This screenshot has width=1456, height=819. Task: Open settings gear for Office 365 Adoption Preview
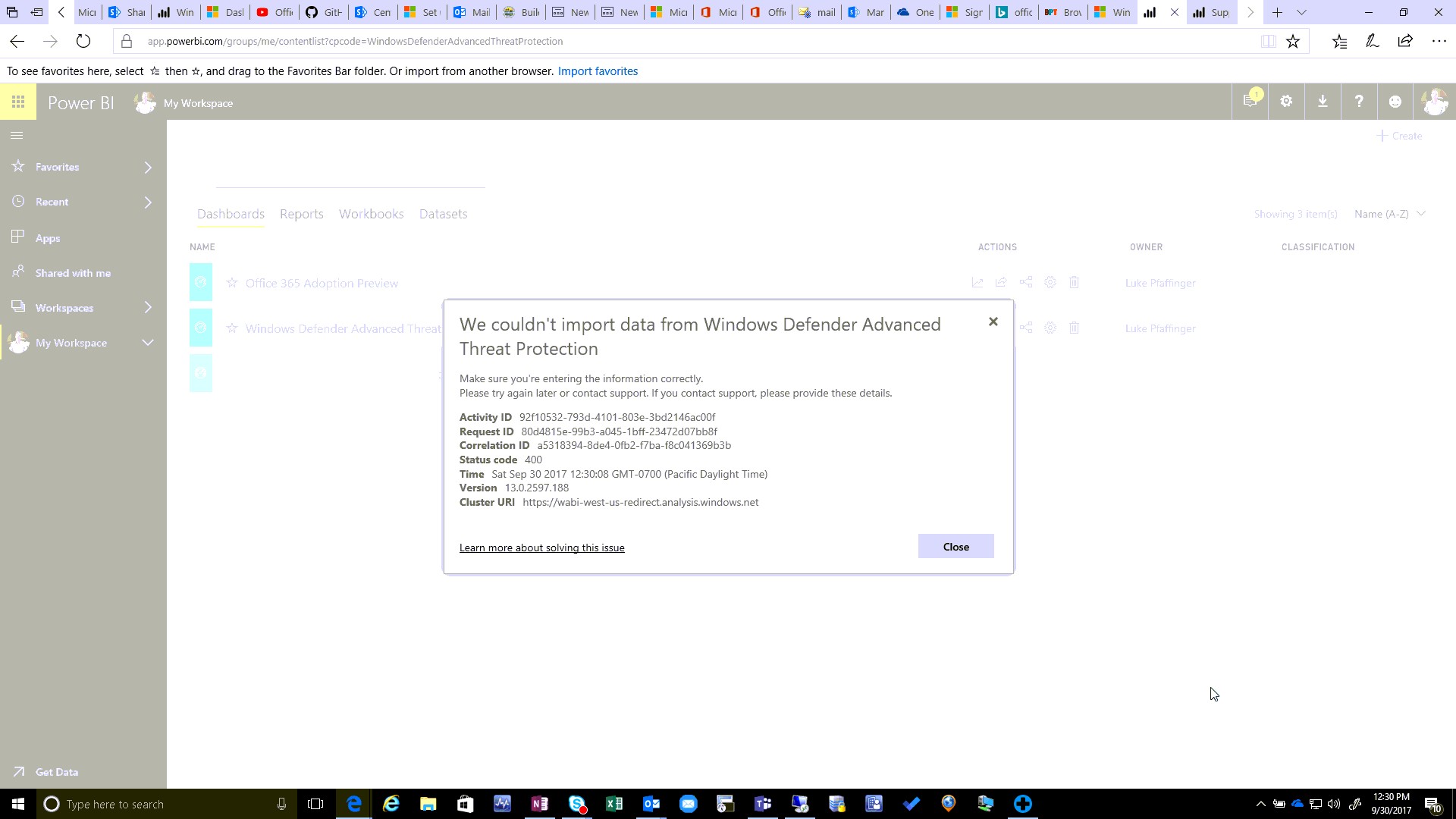pyautogui.click(x=1050, y=282)
